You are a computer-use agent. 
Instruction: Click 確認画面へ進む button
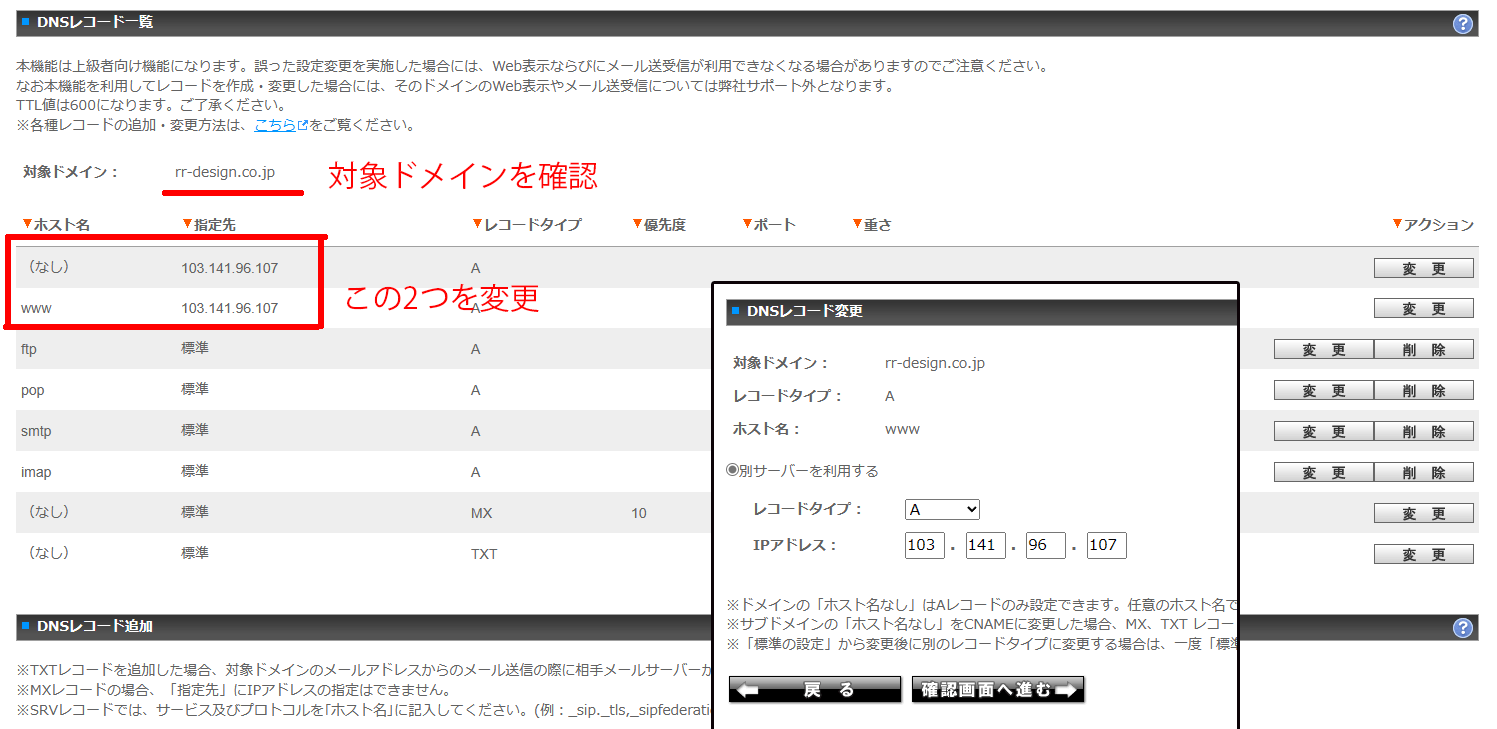click(997, 690)
